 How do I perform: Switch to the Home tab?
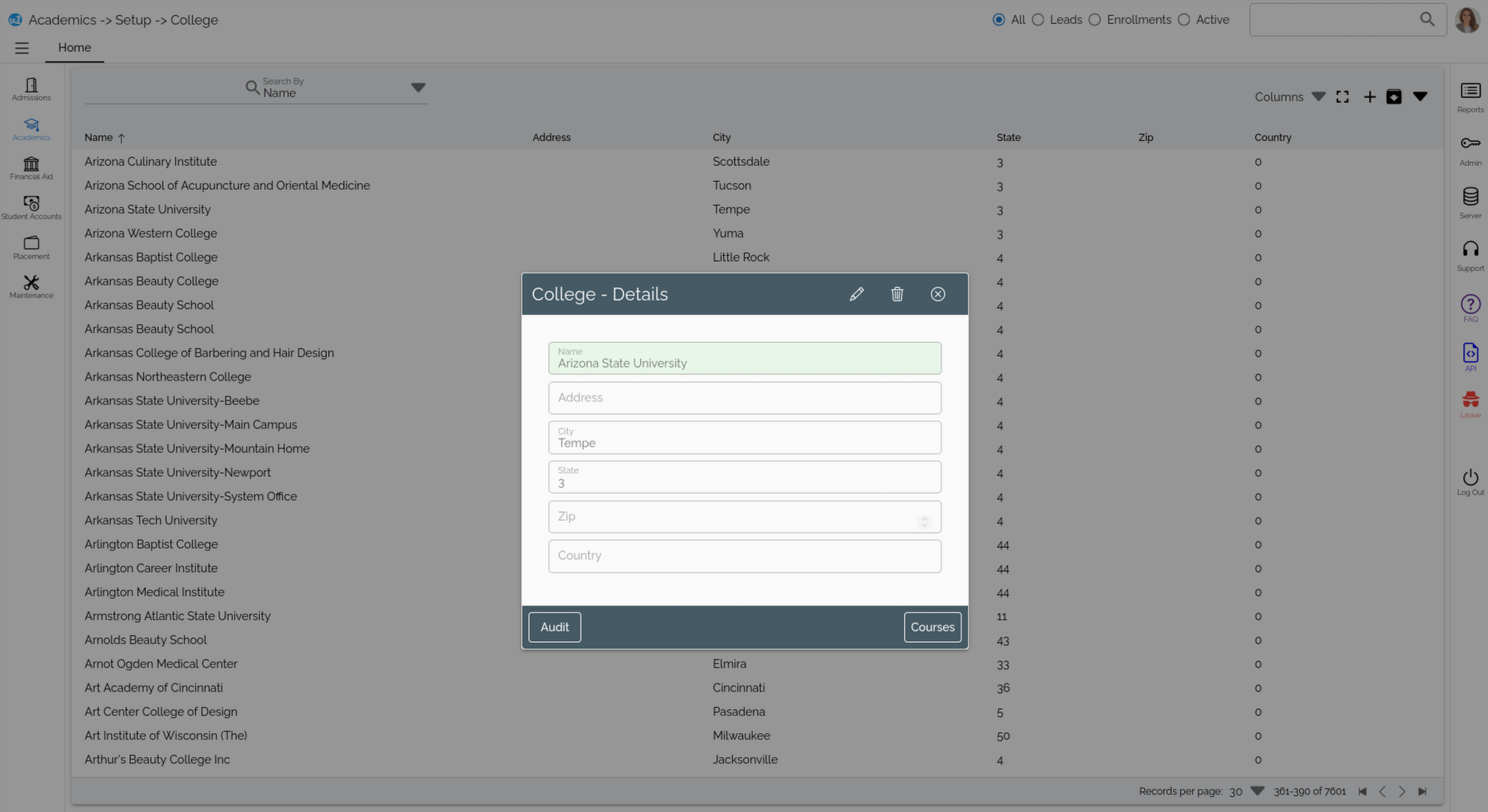74,47
